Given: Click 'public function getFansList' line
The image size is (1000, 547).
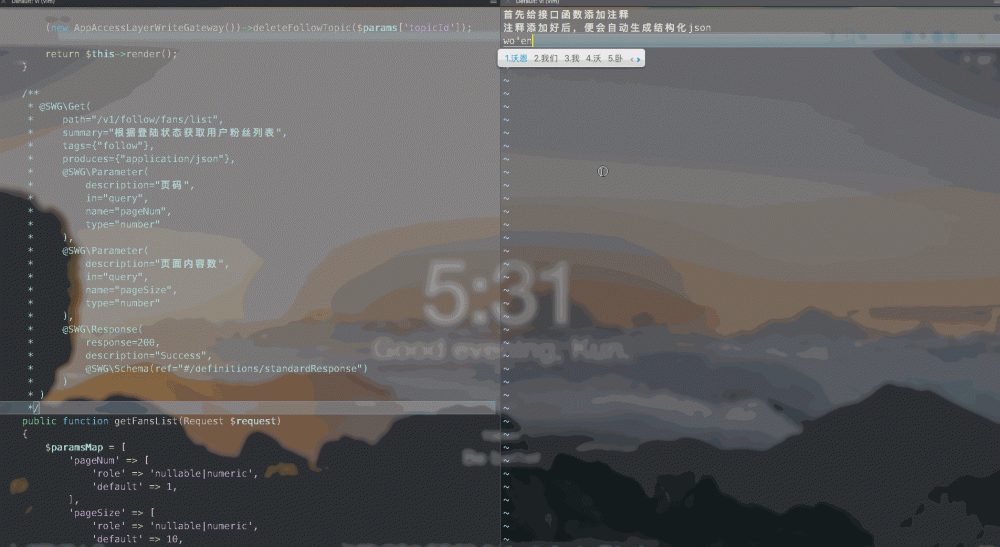Looking at the screenshot, I should (x=152, y=421).
